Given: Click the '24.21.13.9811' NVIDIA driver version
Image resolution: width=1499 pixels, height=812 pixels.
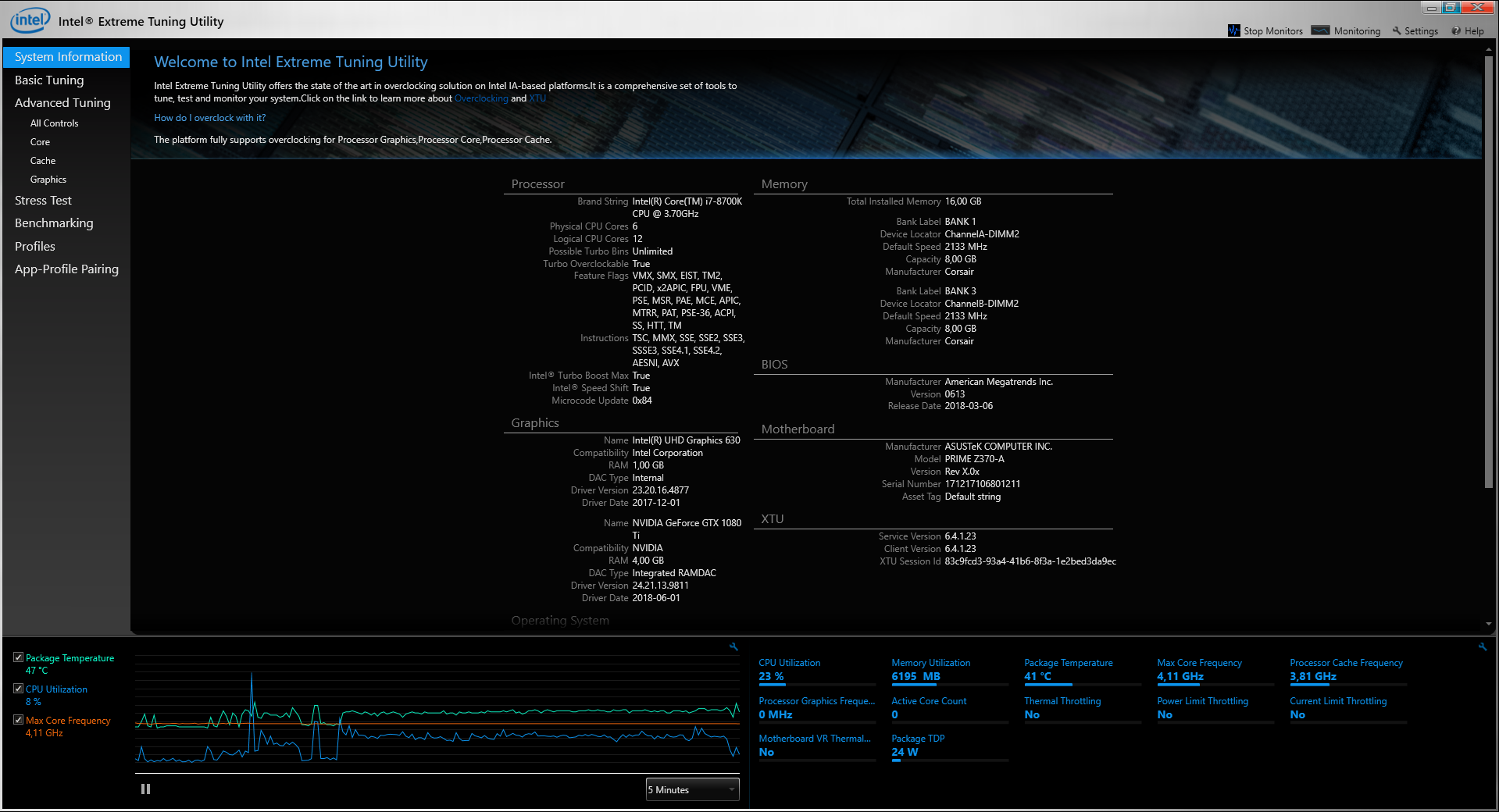Looking at the screenshot, I should pos(660,586).
